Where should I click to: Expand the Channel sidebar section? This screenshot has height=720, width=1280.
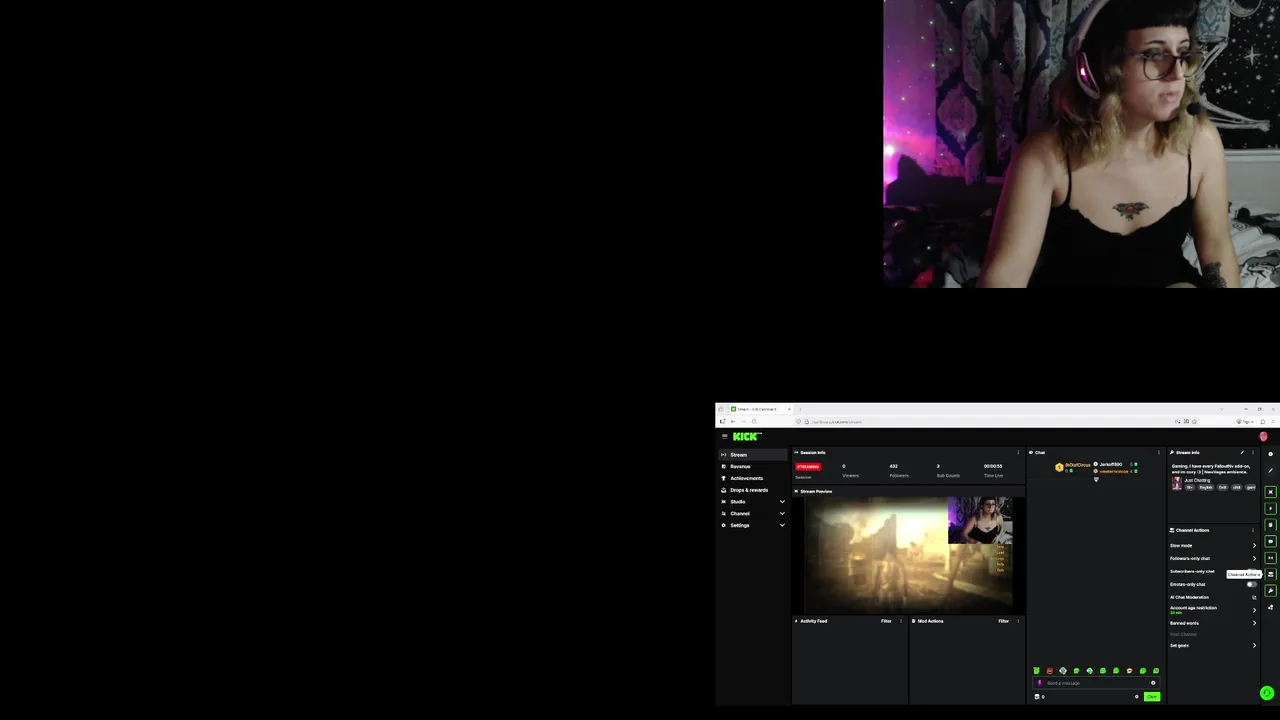[752, 514]
